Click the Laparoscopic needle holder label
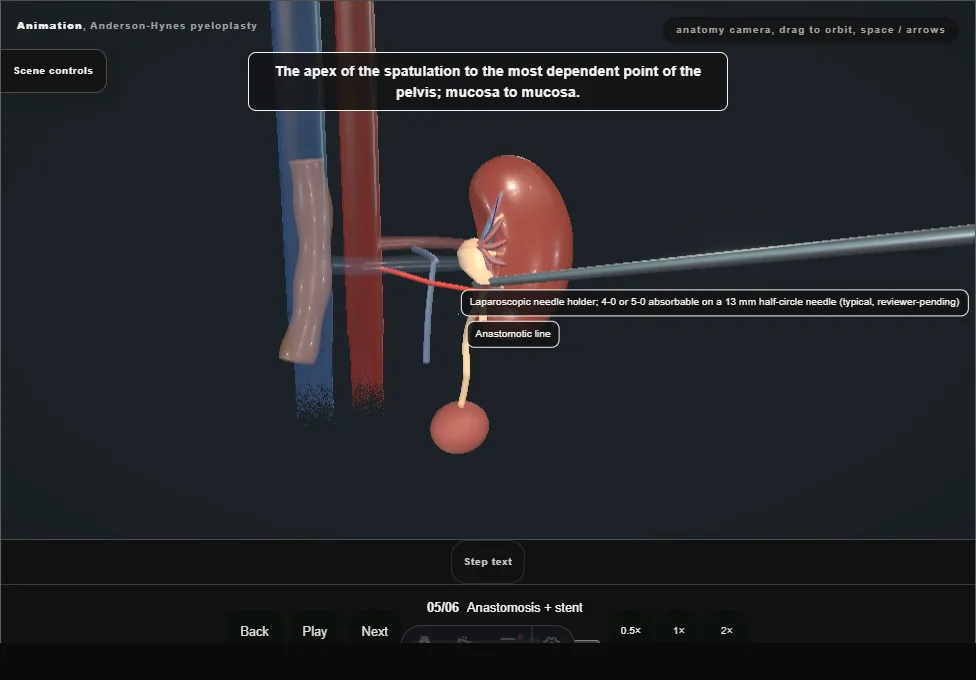 click(x=715, y=303)
